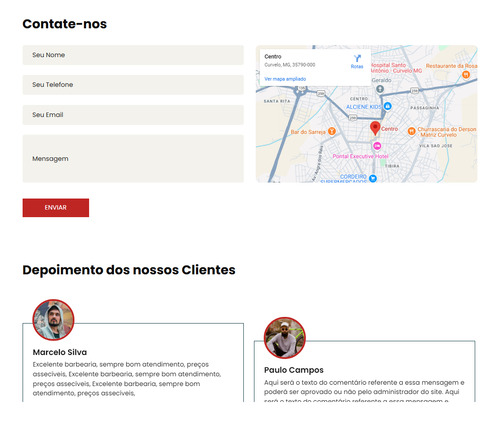
Task: Click into the Mensagem text area
Action: 133,159
